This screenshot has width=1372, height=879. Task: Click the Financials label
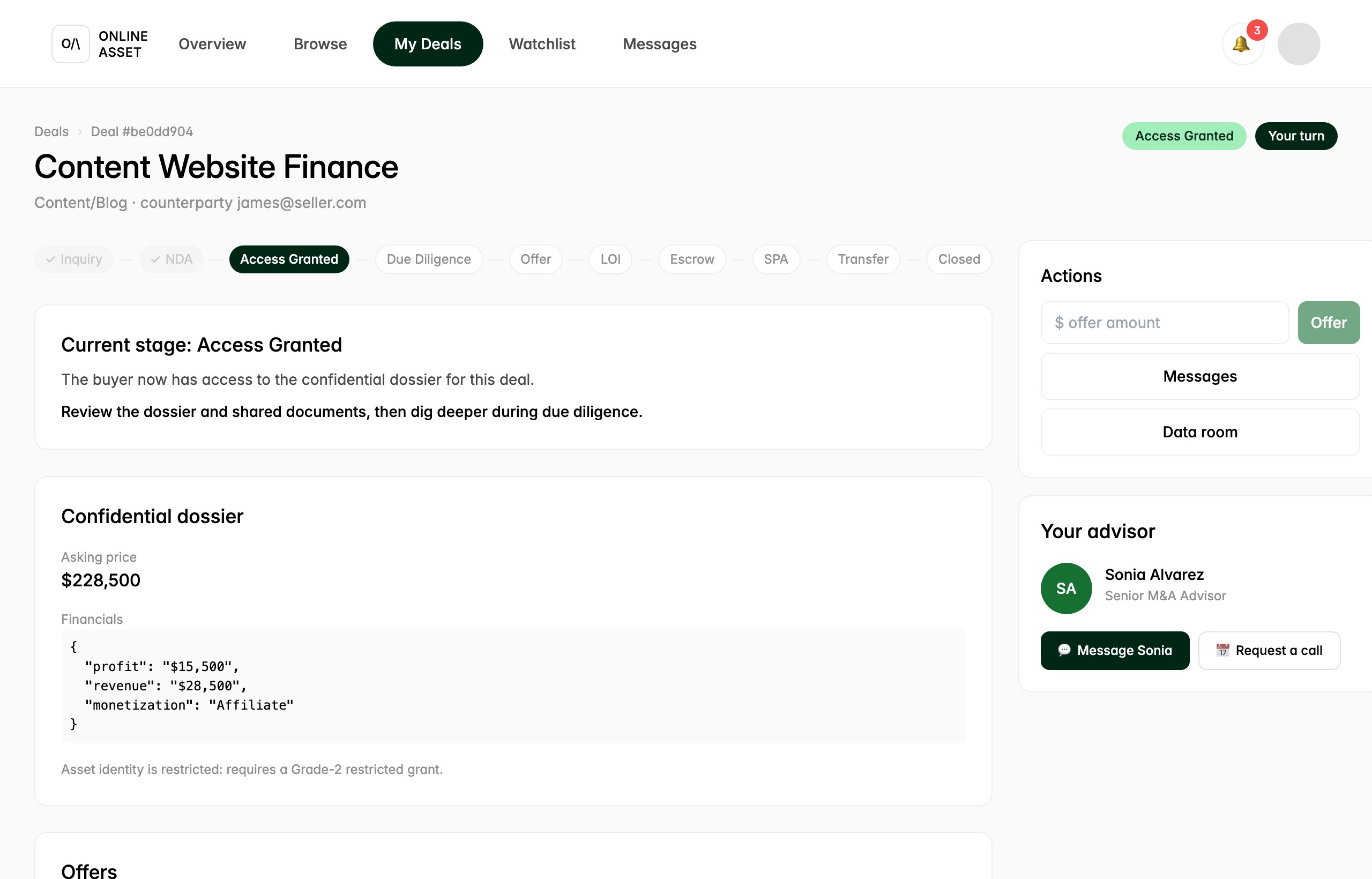tap(92, 619)
